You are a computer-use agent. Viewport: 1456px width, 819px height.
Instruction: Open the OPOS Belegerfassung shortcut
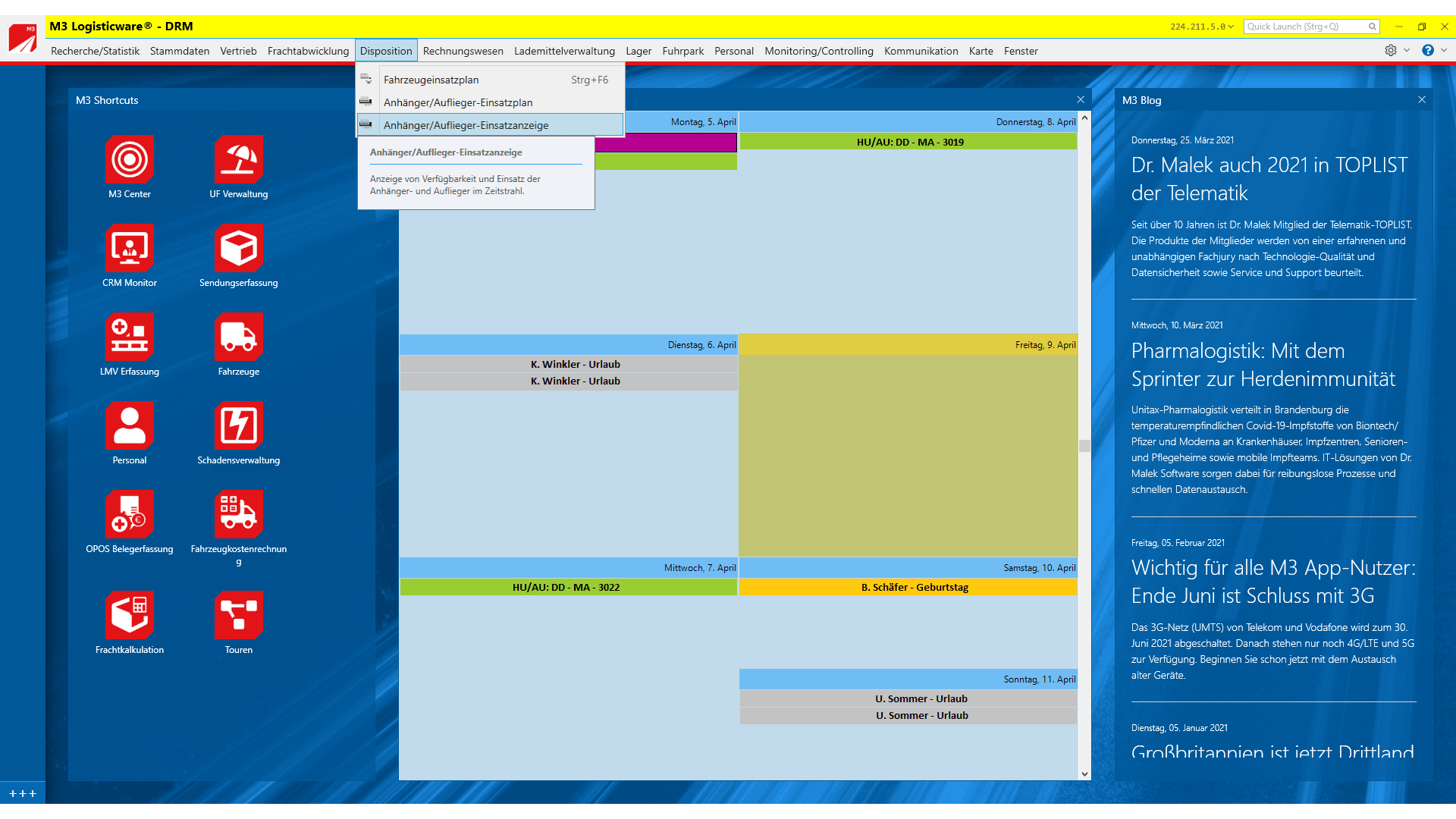(130, 514)
